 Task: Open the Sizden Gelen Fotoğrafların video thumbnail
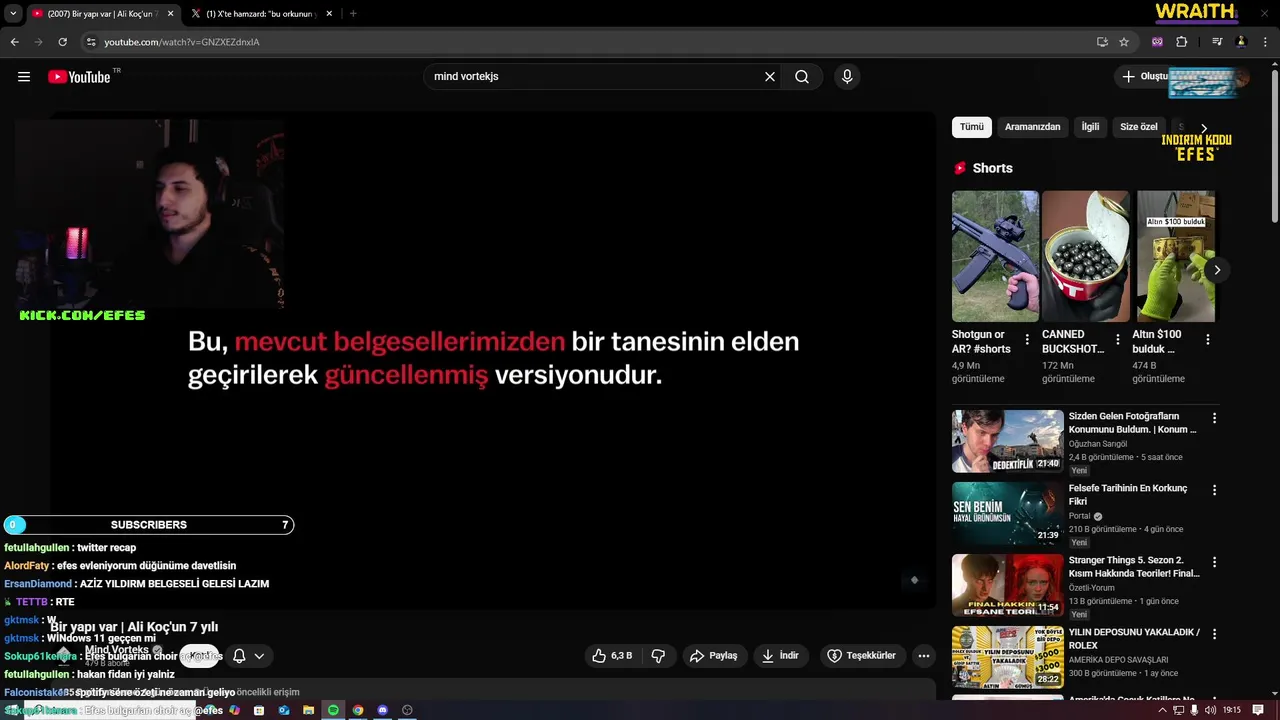[x=1008, y=441]
